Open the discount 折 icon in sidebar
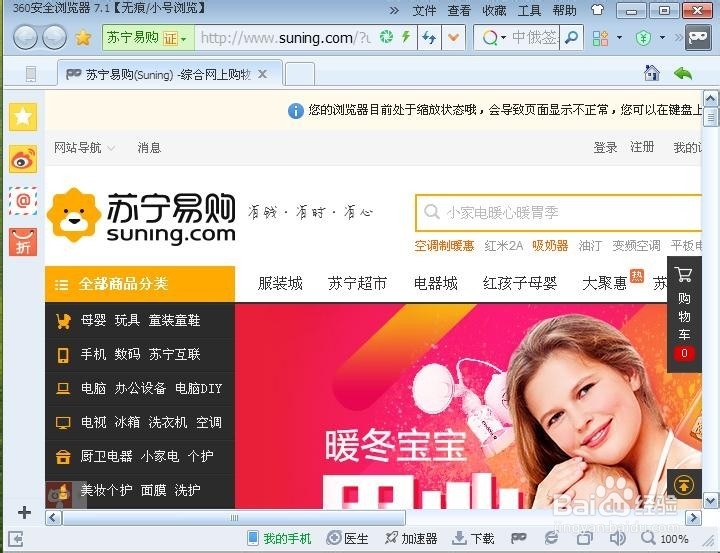Image resolution: width=720 pixels, height=553 pixels. coord(23,242)
